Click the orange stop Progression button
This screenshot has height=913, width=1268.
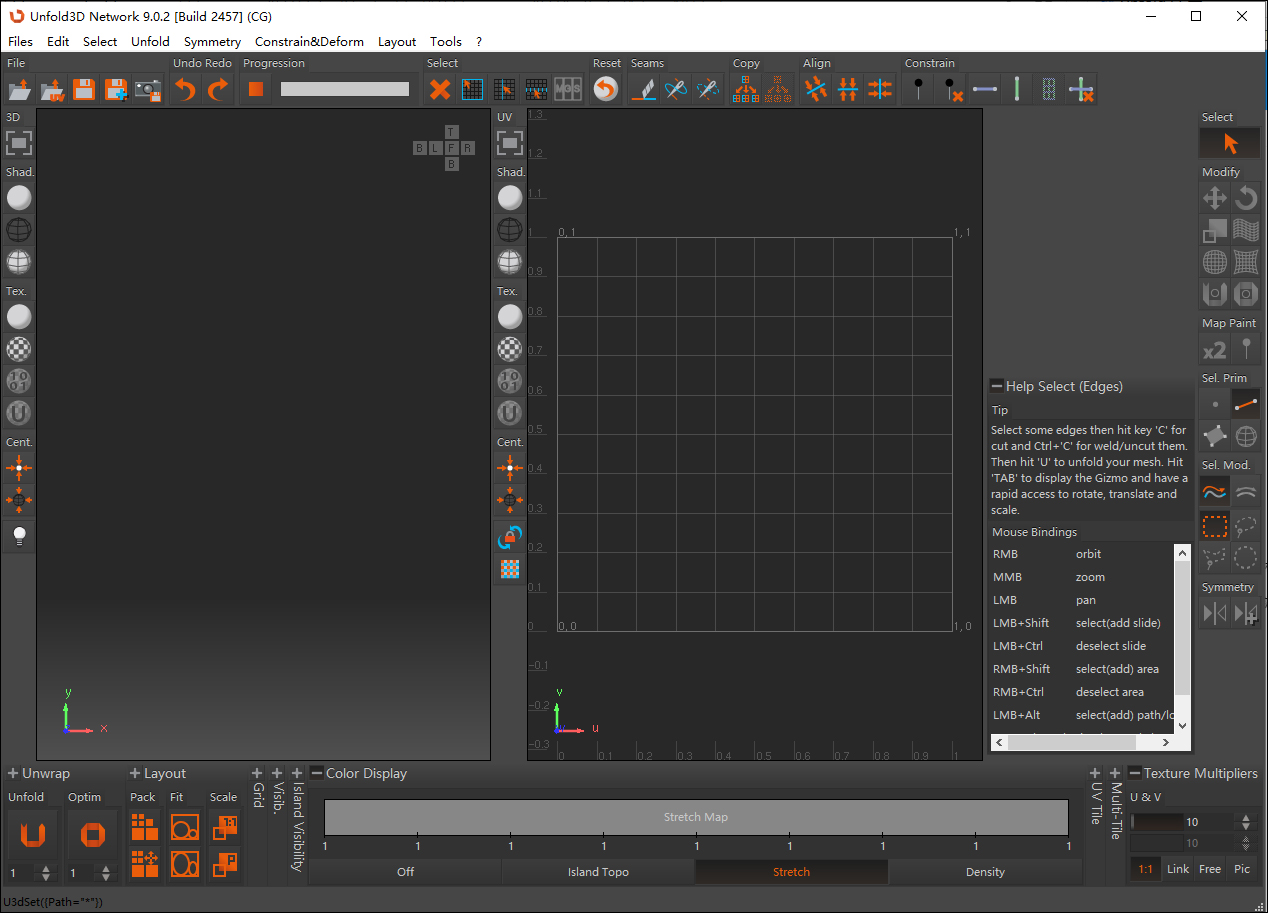256,89
